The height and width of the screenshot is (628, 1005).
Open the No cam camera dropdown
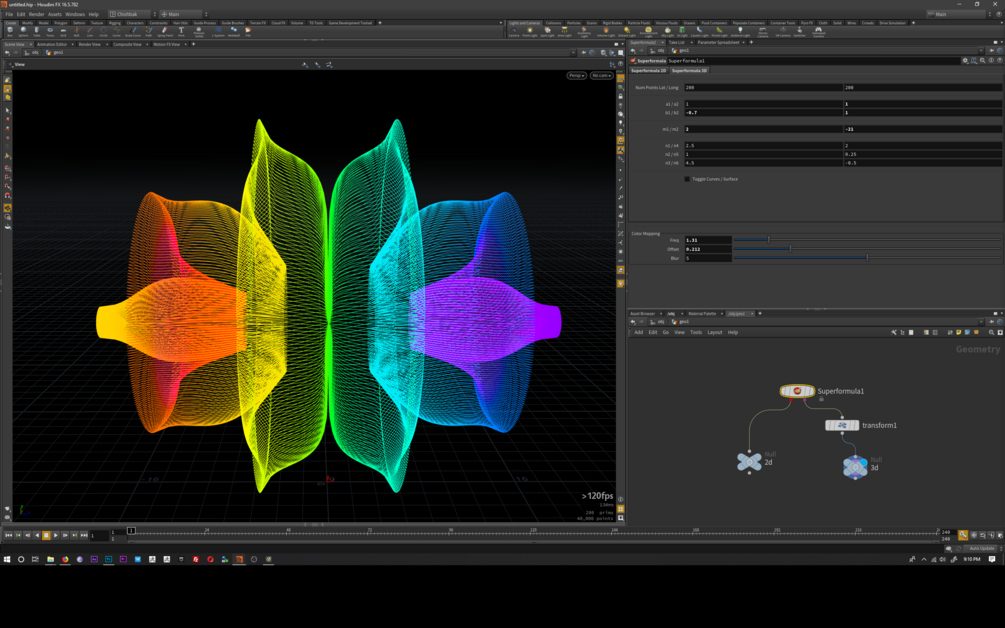[601, 75]
